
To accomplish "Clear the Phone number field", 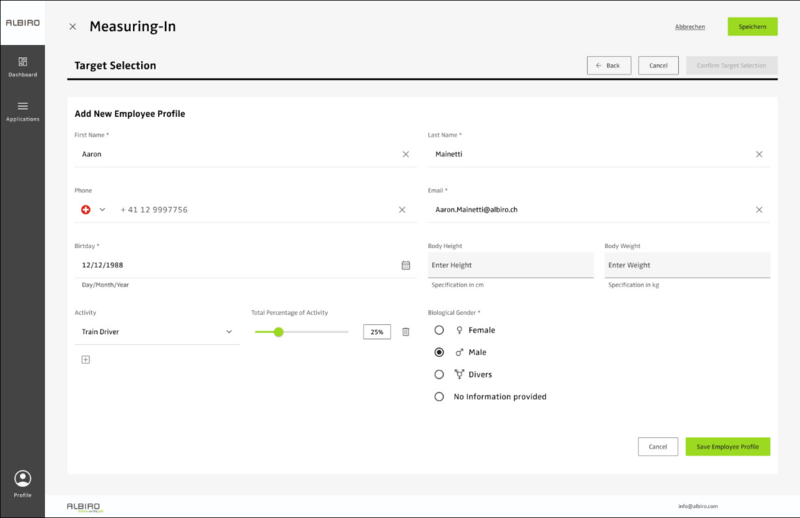I will pos(402,210).
